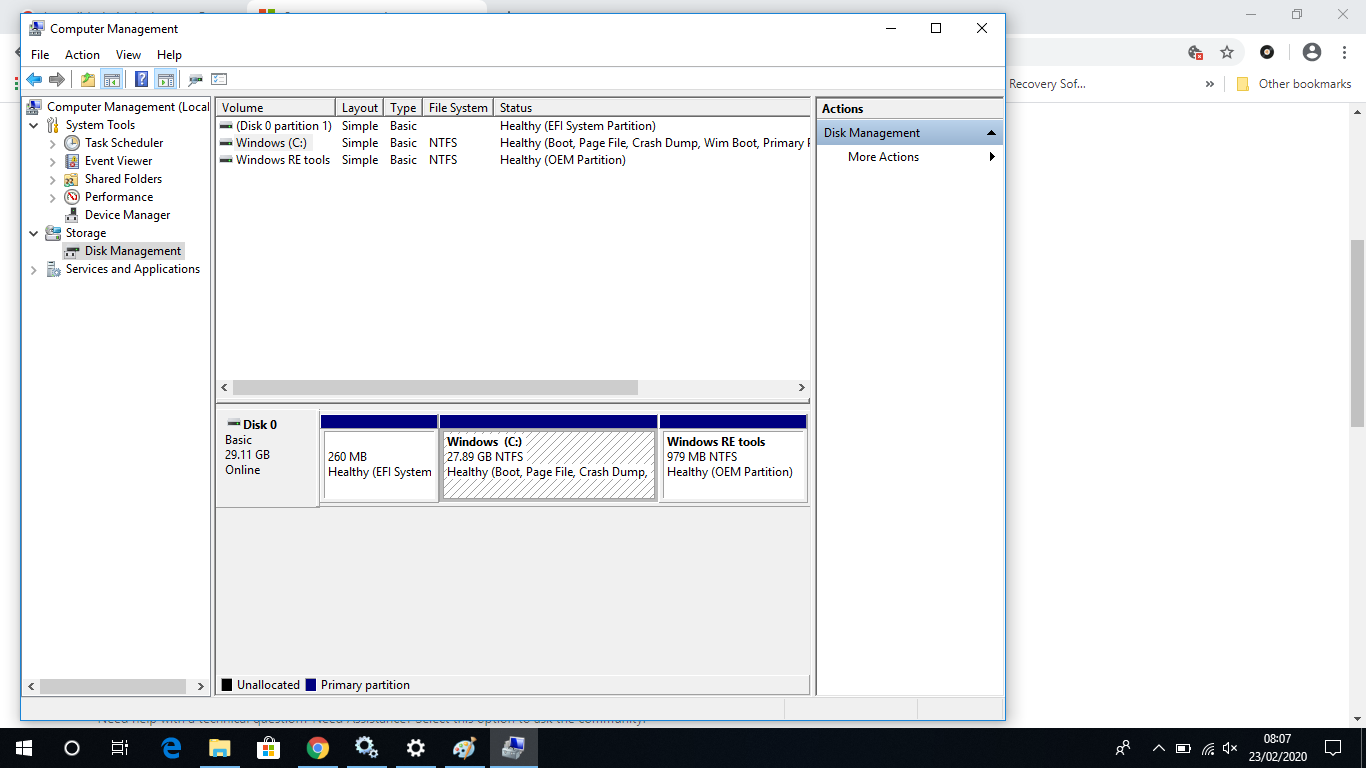Click the blue Primary partition legend swatch
The image size is (1366, 768).
click(x=311, y=685)
